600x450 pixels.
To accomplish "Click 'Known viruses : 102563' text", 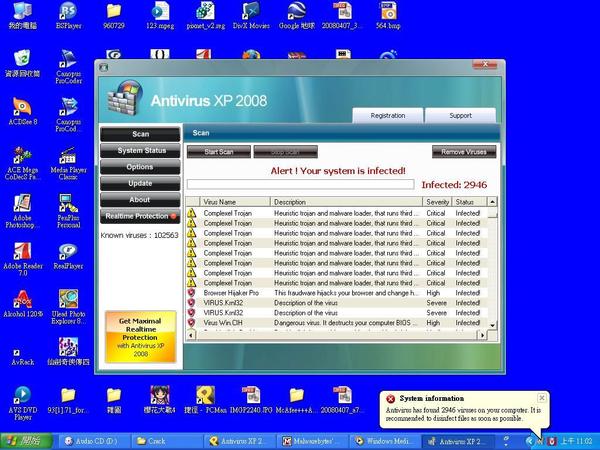I will pyautogui.click(x=140, y=235).
